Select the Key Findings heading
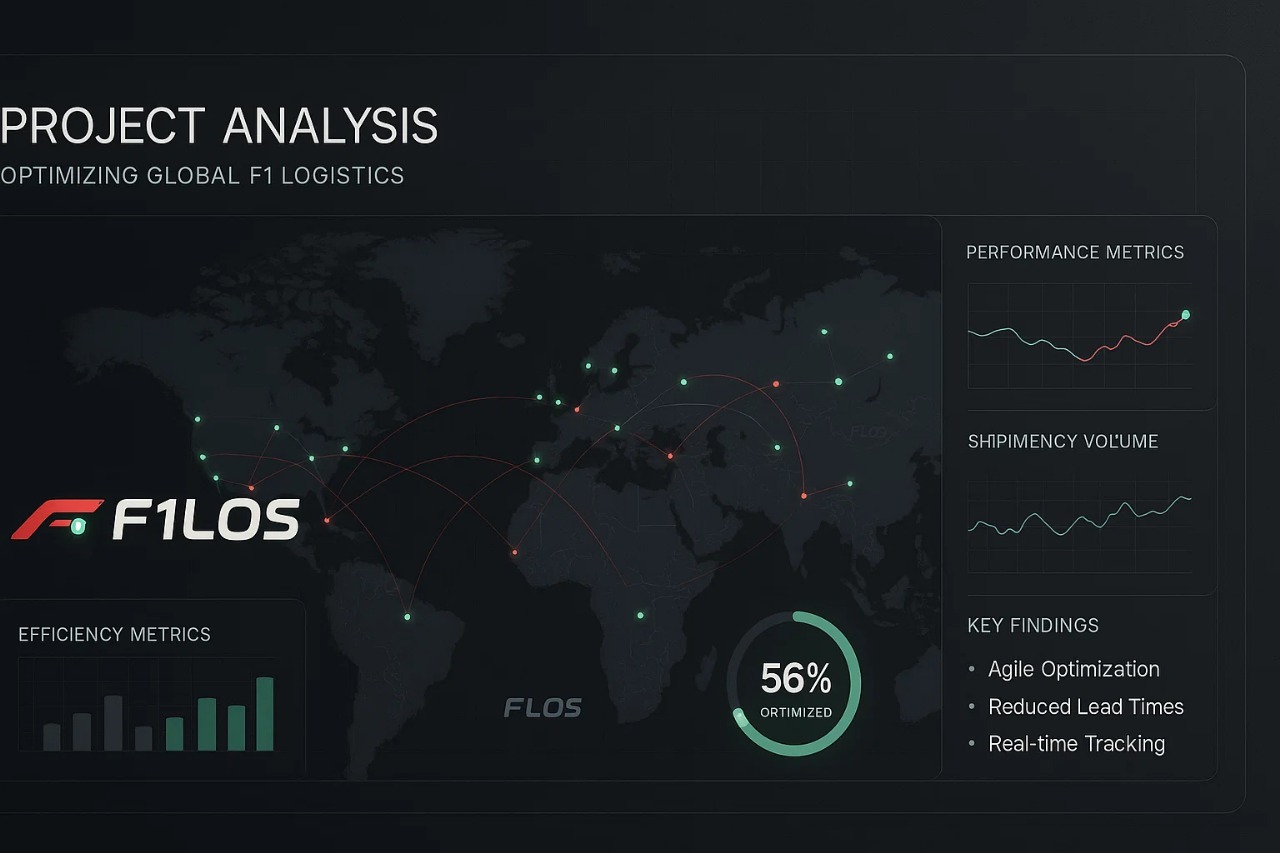 [x=1033, y=625]
